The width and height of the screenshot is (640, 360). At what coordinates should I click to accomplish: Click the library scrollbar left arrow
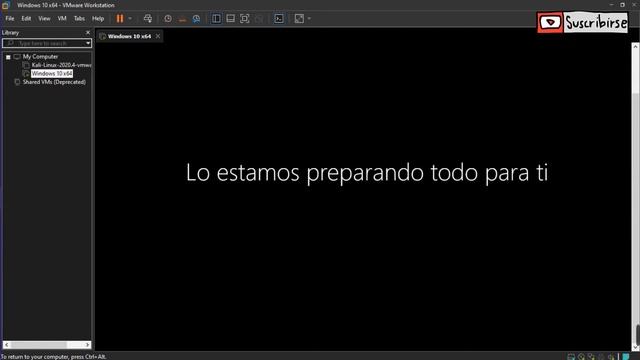coord(7,345)
